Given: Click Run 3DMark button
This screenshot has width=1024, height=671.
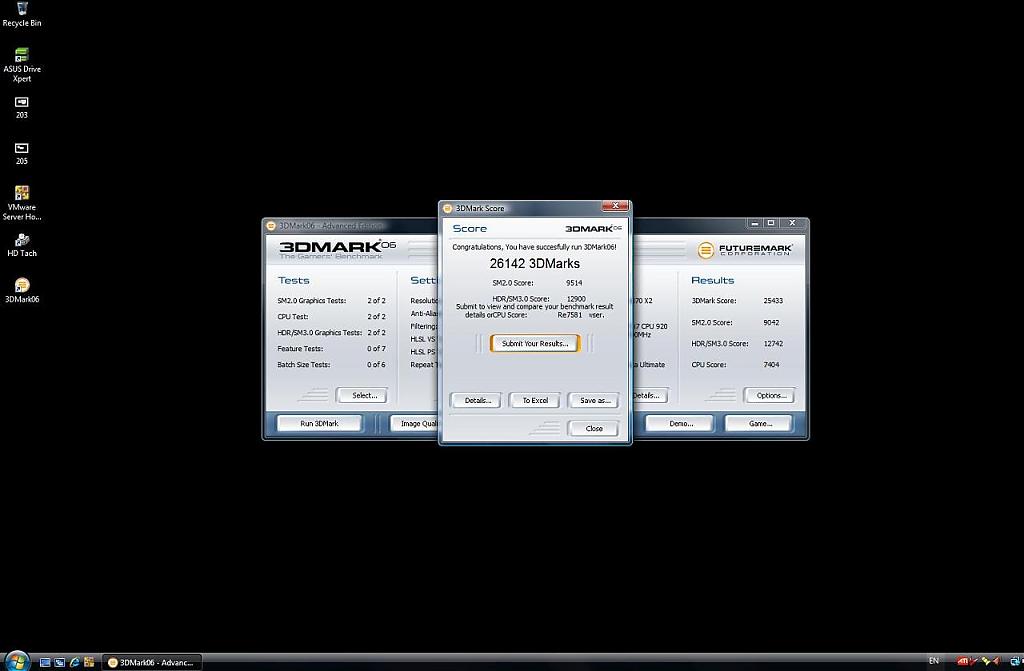Looking at the screenshot, I should click(319, 423).
